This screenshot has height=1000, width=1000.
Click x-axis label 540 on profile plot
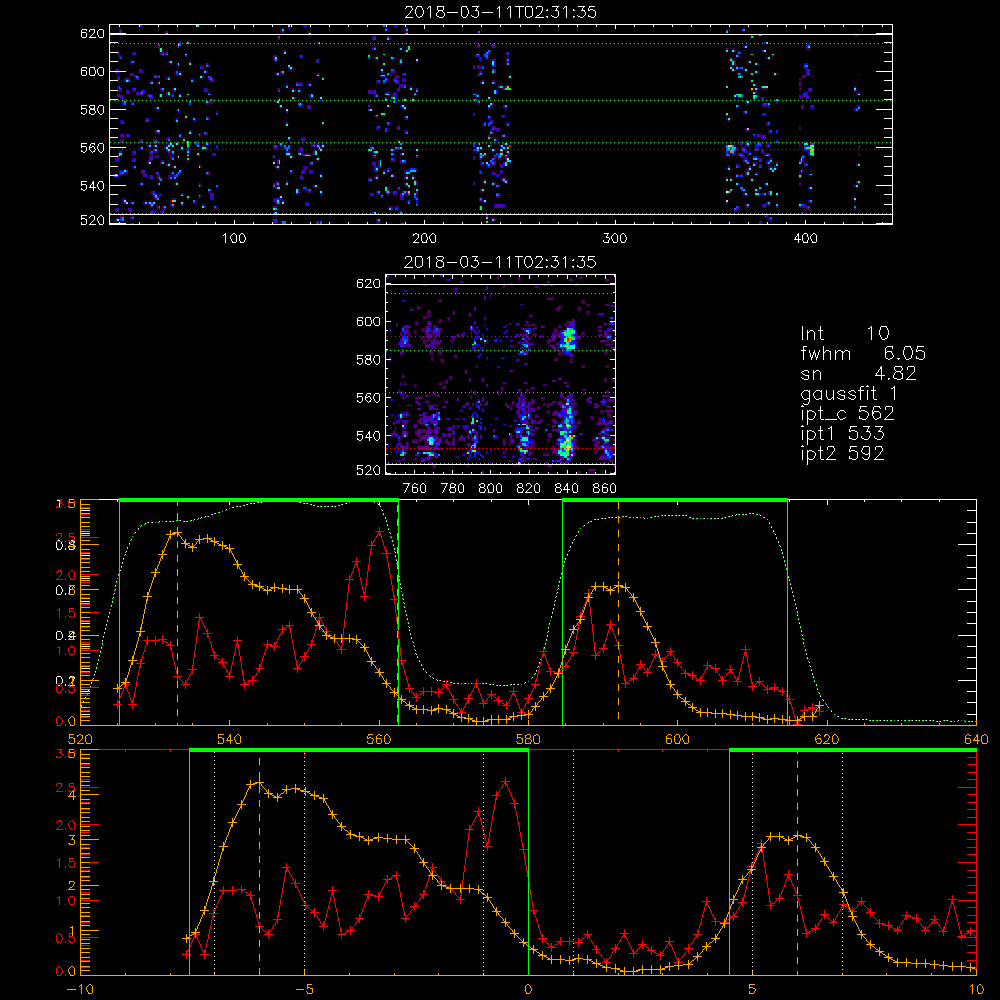tap(229, 740)
